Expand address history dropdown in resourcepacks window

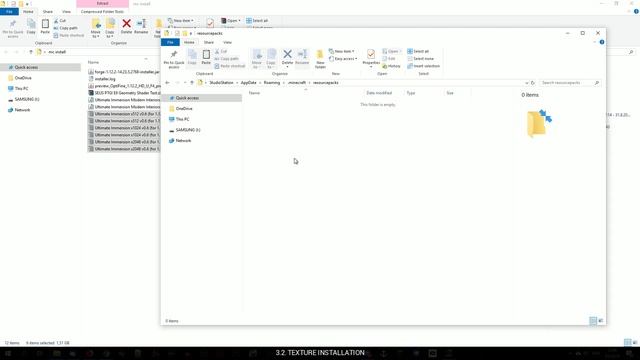(x=526, y=83)
